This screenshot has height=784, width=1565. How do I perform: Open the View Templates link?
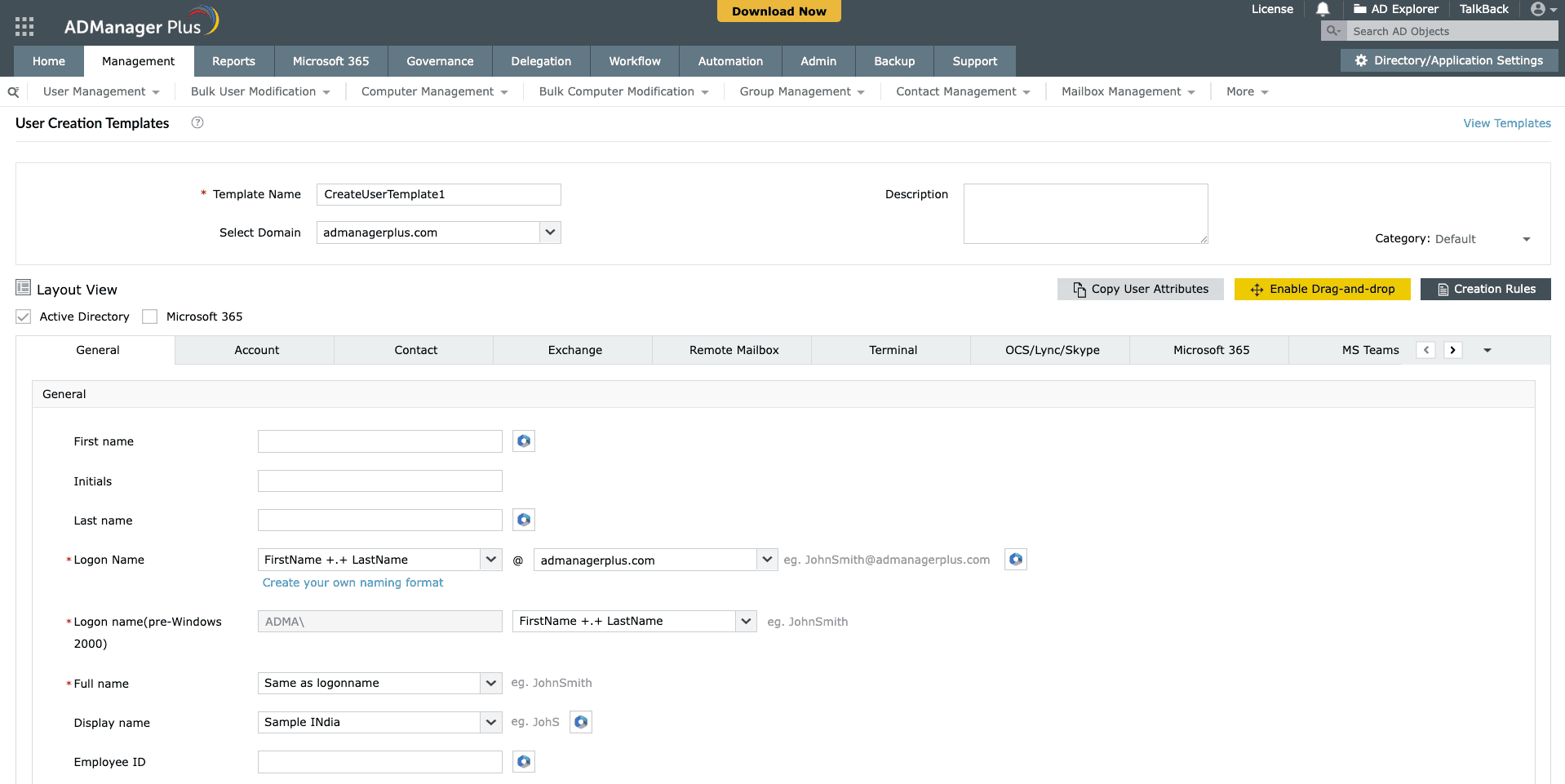(1506, 122)
